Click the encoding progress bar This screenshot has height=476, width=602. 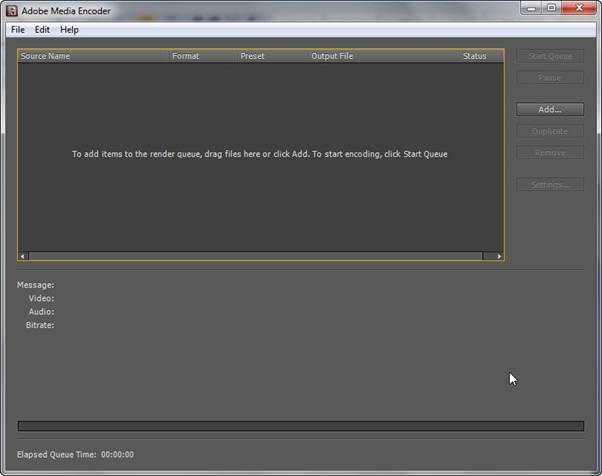coord(300,426)
